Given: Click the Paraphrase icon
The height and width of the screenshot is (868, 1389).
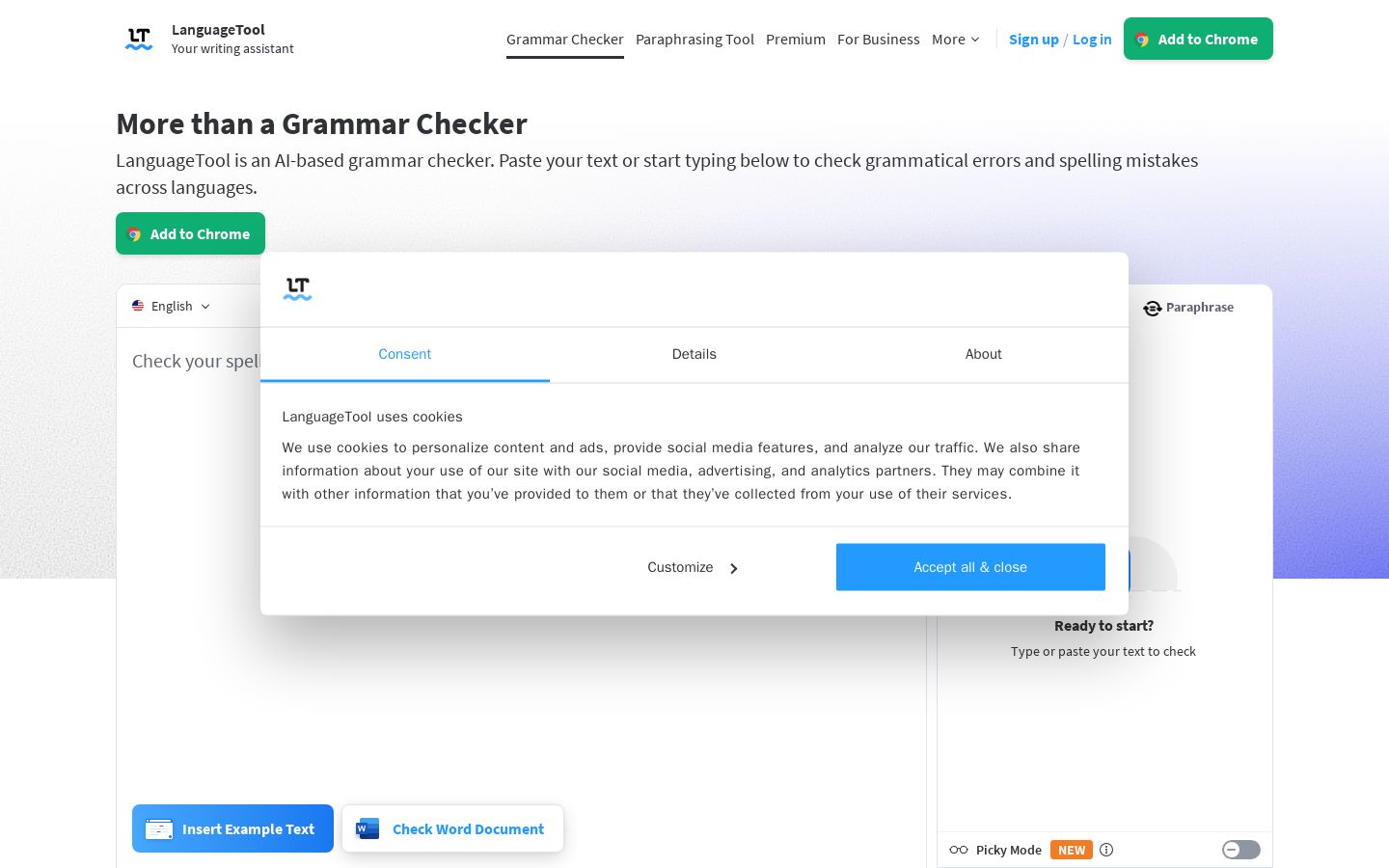Looking at the screenshot, I should pos(1152,308).
